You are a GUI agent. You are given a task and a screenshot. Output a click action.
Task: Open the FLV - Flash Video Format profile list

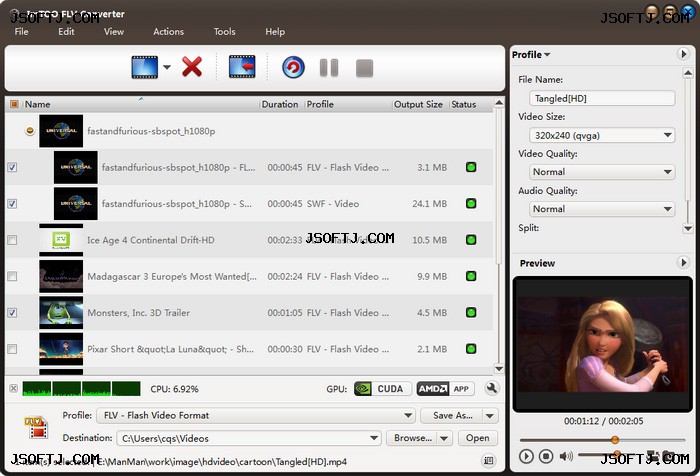(x=256, y=415)
